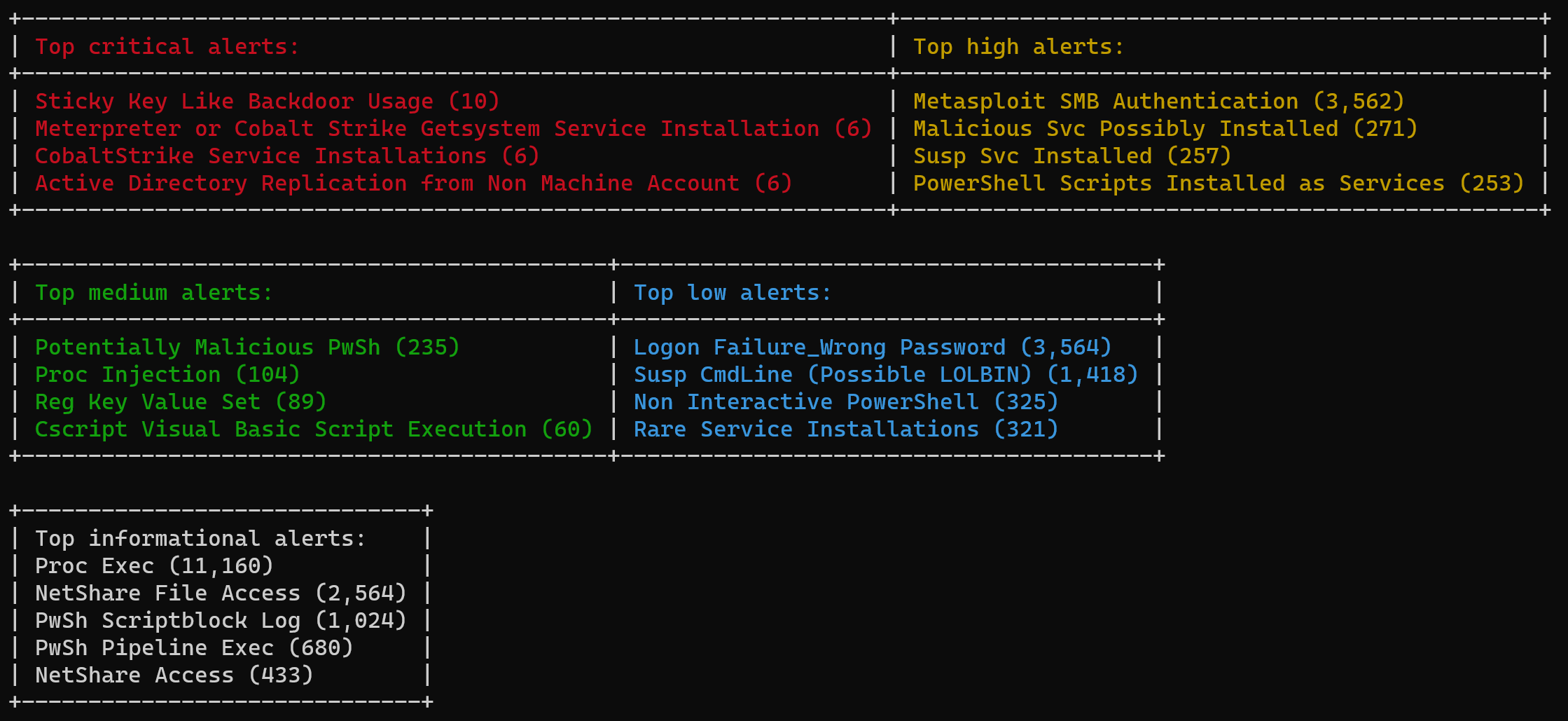The image size is (1568, 721).
Task: Select the Sticky Key Like Backdoor Usage alert
Action: click(266, 101)
